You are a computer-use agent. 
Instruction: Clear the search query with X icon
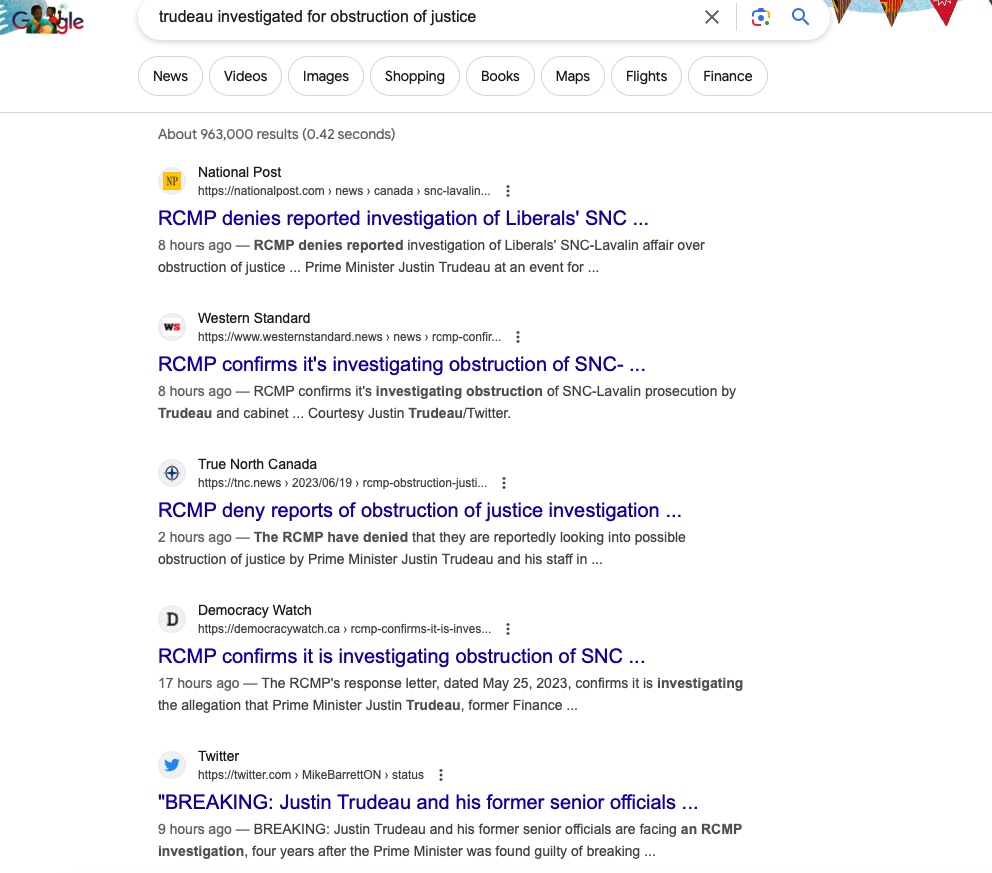click(712, 17)
